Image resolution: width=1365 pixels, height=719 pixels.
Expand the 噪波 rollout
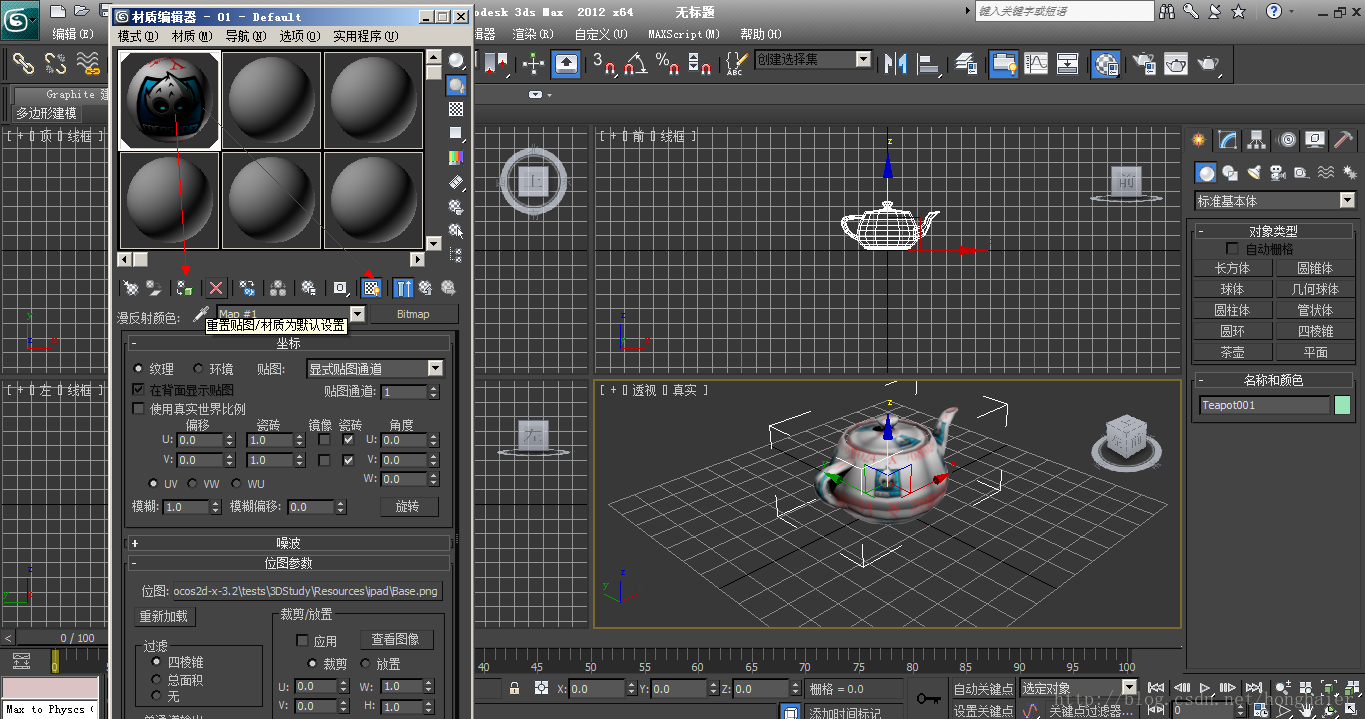[288, 543]
